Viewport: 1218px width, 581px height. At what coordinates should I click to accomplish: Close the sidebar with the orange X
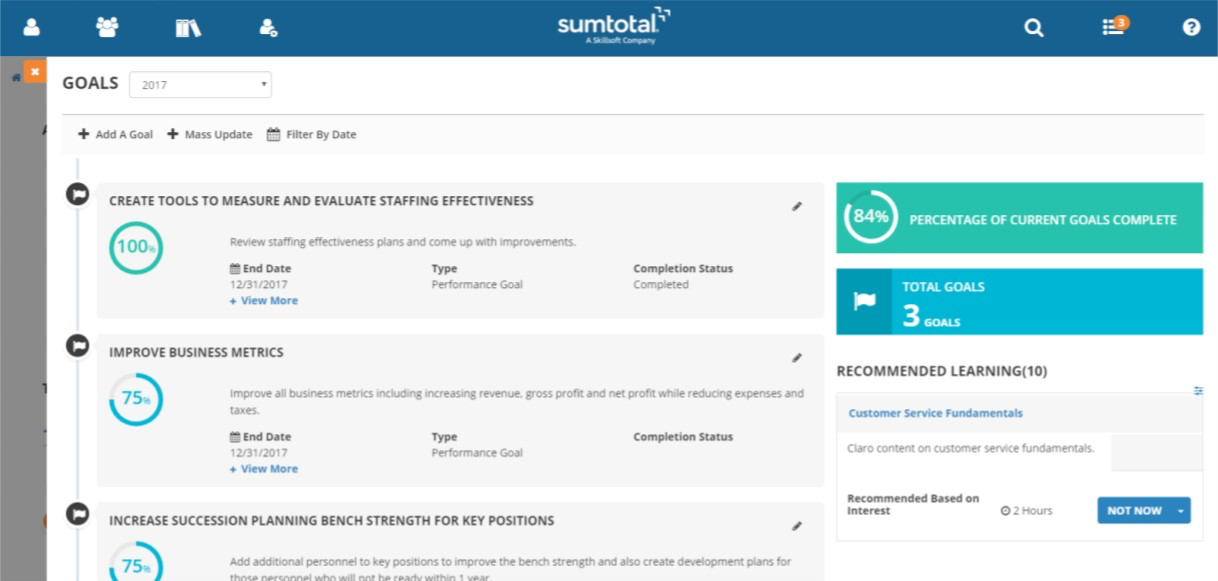pyautogui.click(x=33, y=71)
